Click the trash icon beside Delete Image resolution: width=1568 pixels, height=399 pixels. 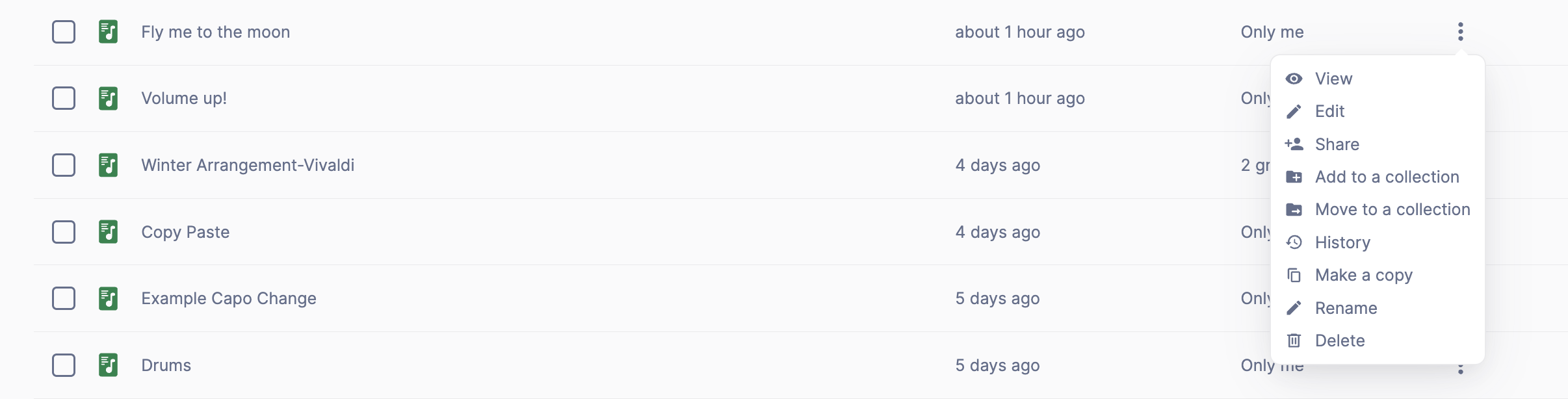click(1294, 341)
